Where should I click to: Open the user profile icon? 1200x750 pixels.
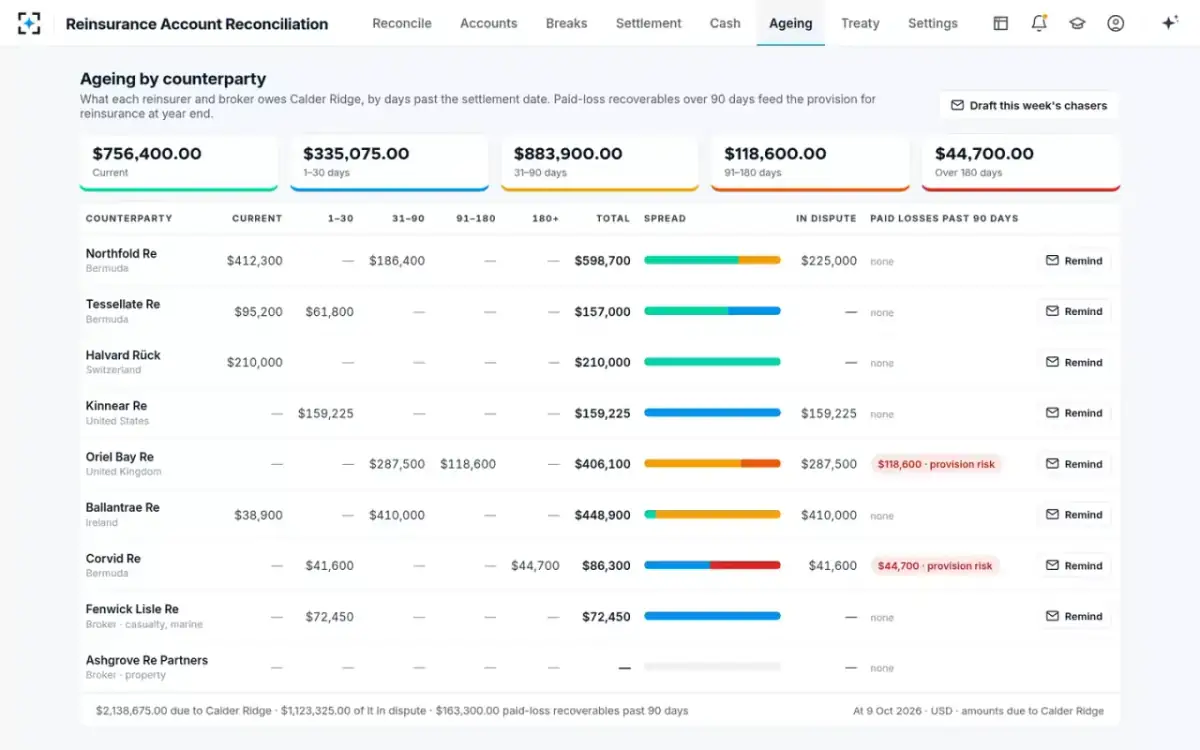tap(1116, 23)
